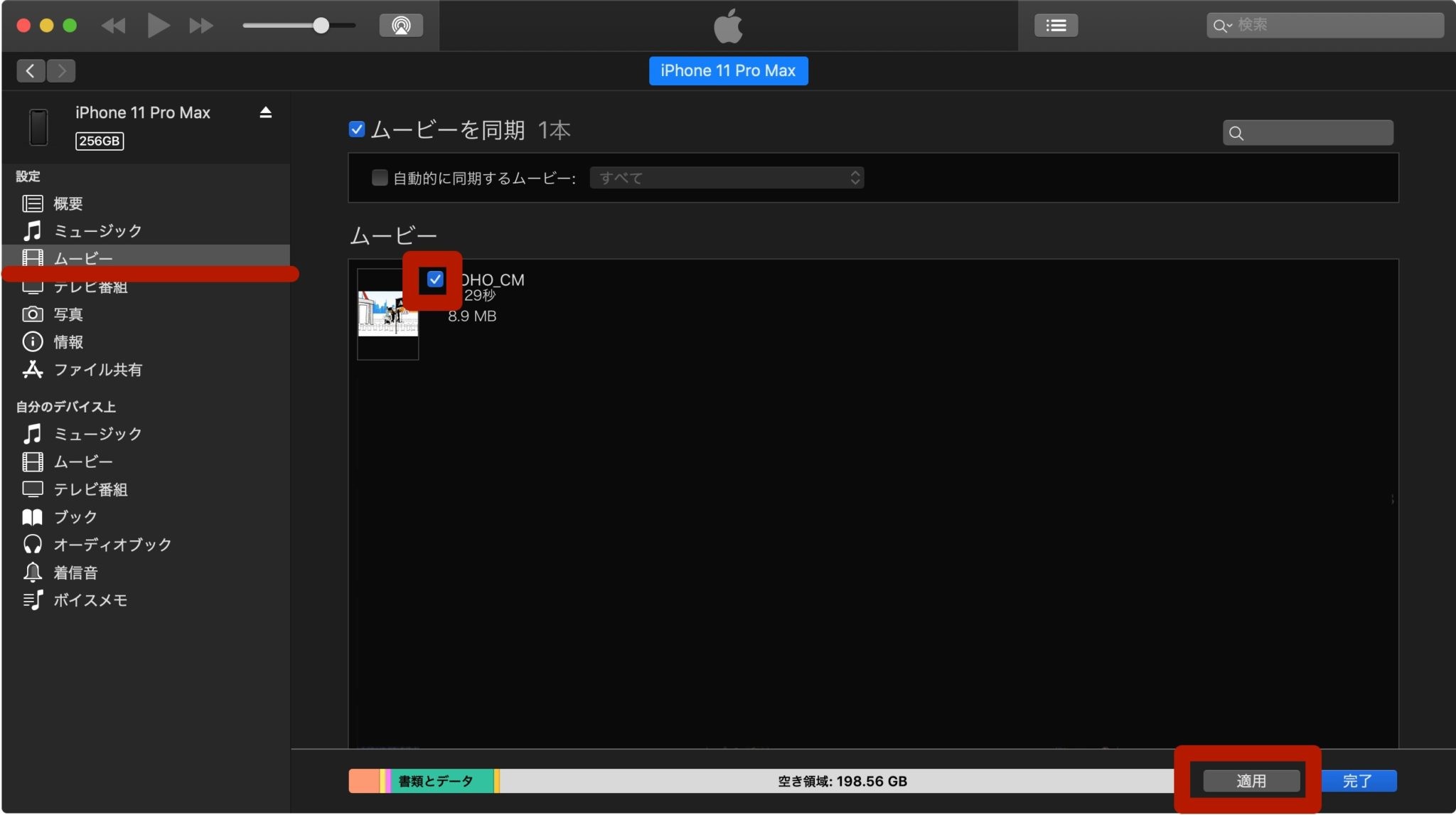
Task: Open テレビ番組 under 設定 section
Action: 146,287
